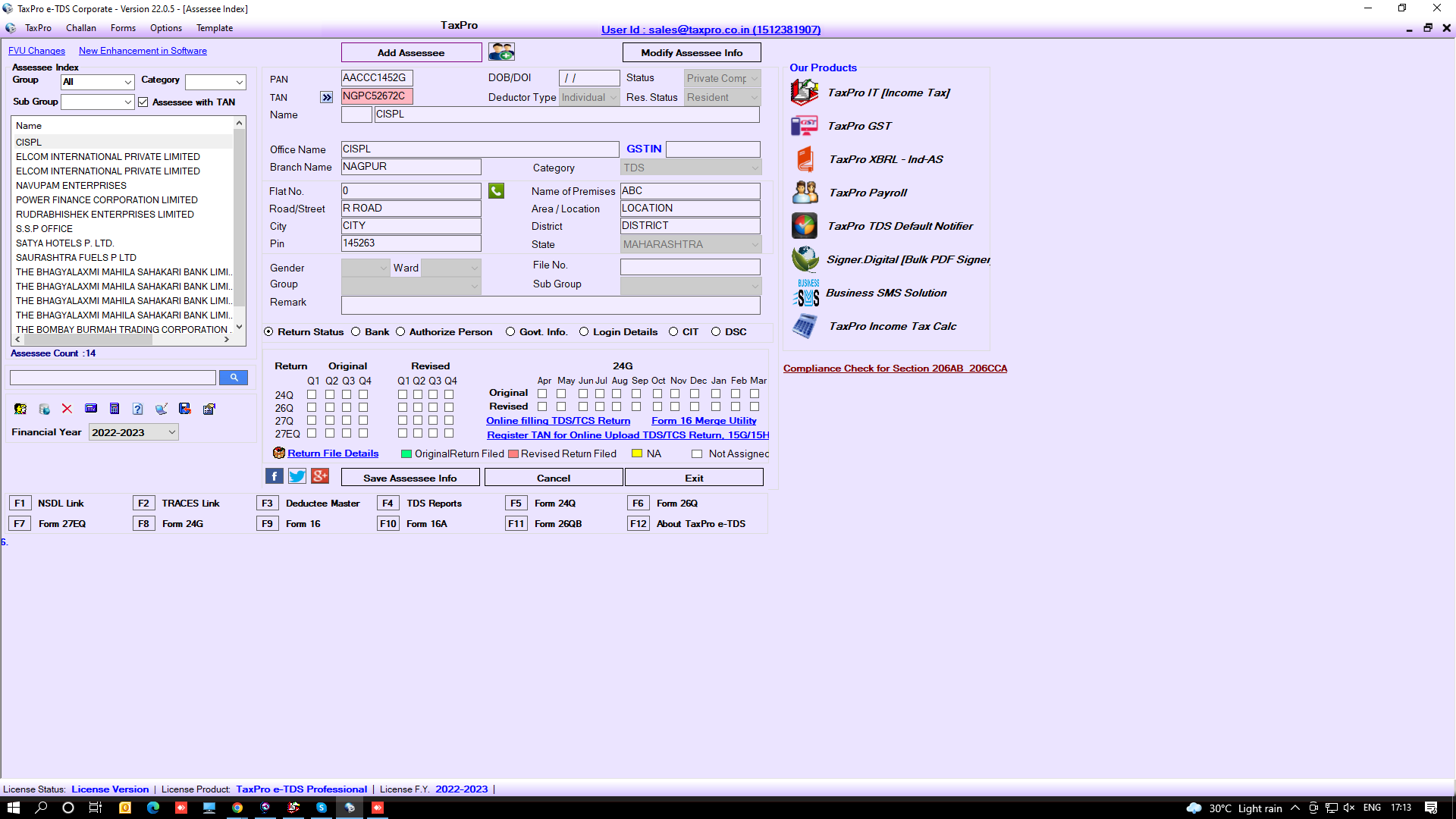Image resolution: width=1456 pixels, height=819 pixels.
Task: Open the Assessee Index Category dropdown
Action: [215, 82]
